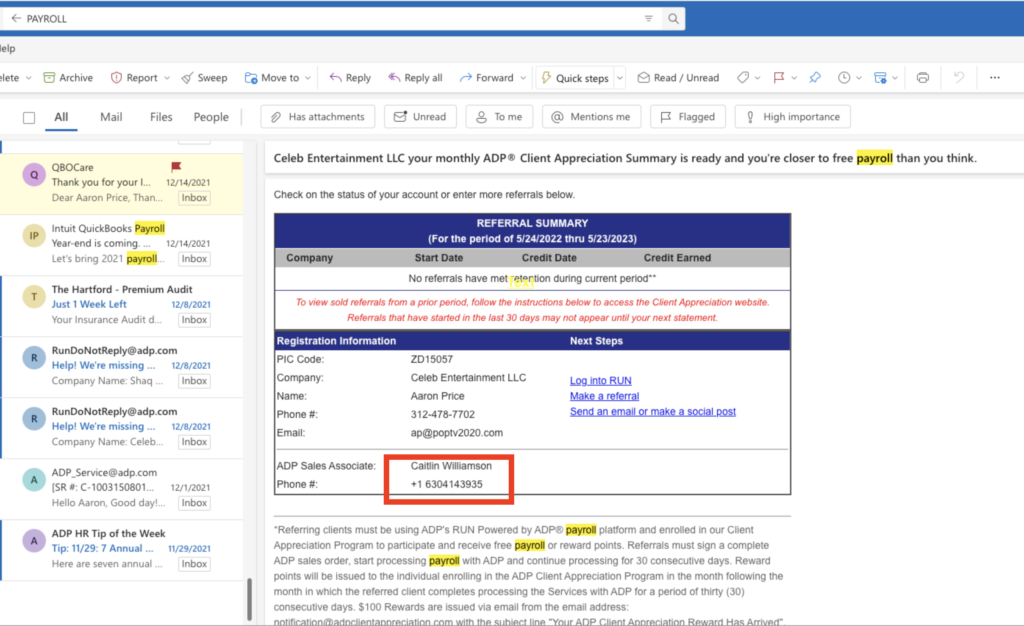Print the email with printer icon
This screenshot has height=626, width=1024.
pos(922,78)
